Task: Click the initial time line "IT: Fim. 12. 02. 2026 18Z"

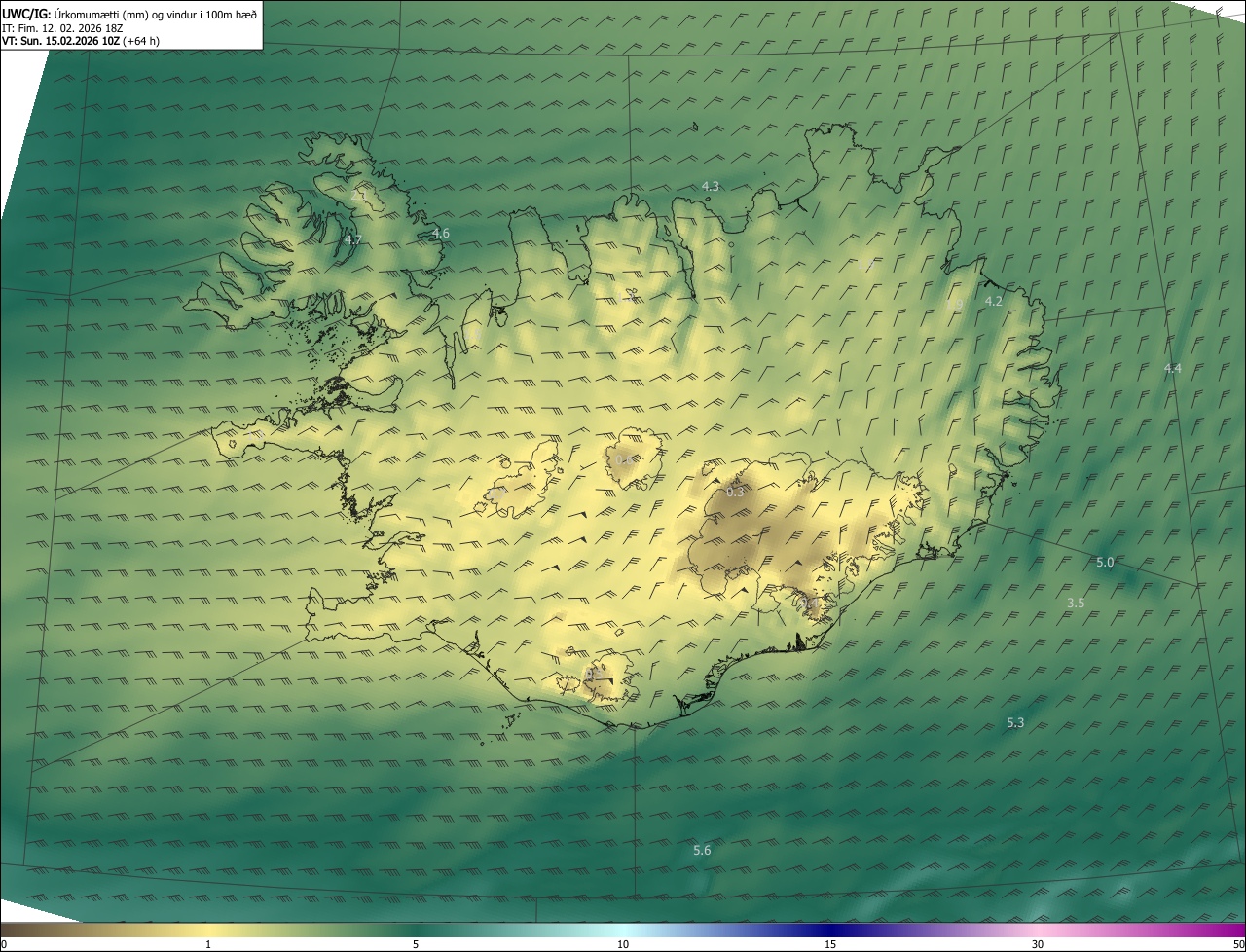Action: pyautogui.click(x=62, y=28)
